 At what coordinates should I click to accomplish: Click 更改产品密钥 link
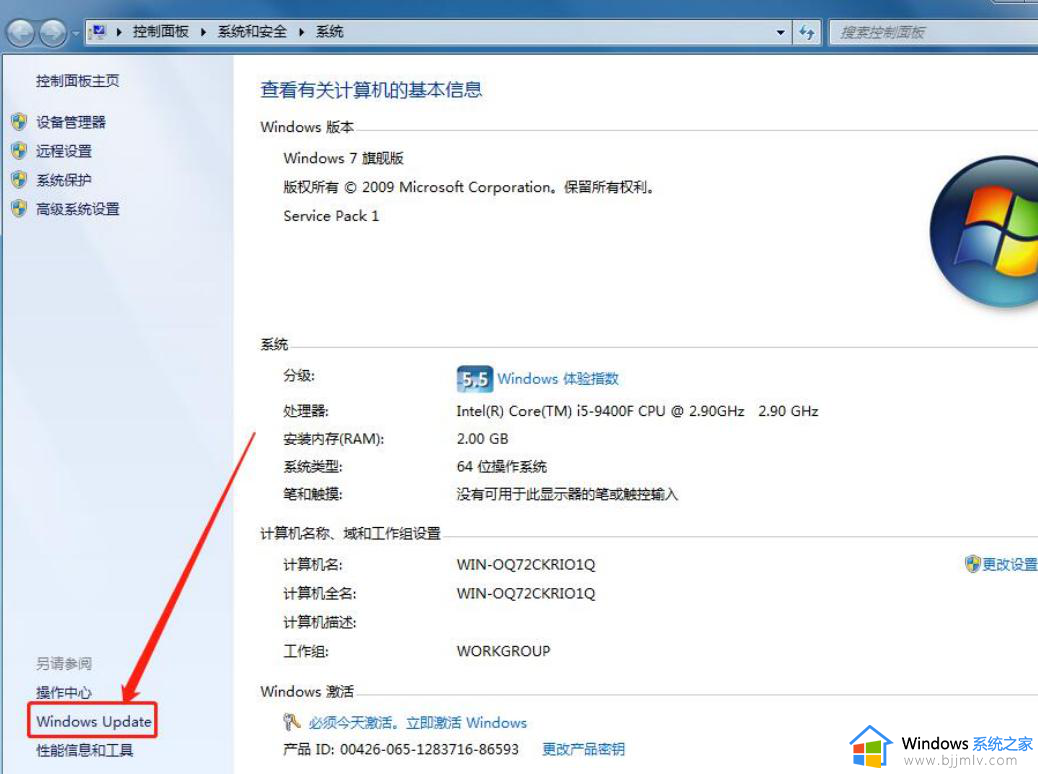pyautogui.click(x=583, y=749)
